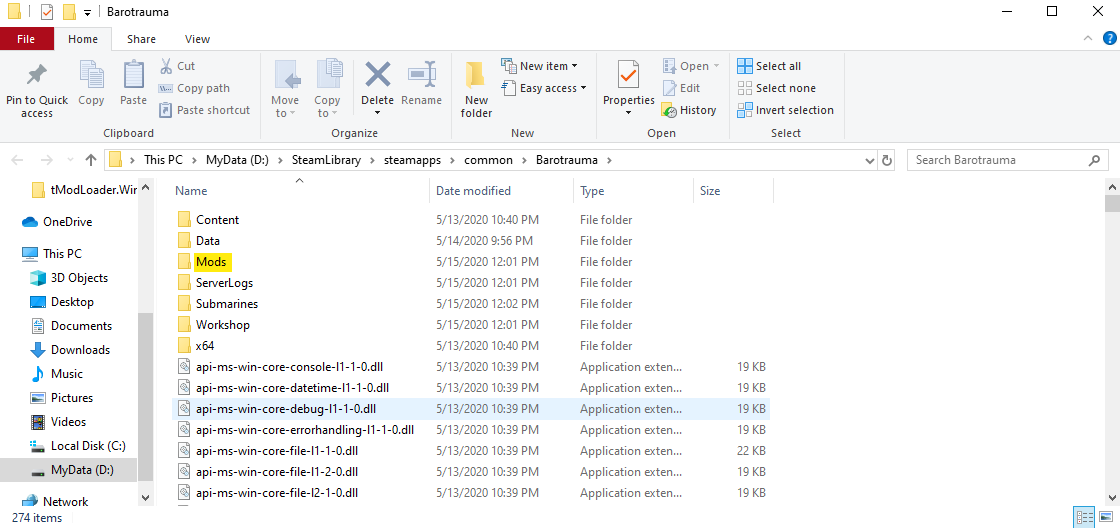
Task: Refresh the current folder view
Action: [x=887, y=160]
